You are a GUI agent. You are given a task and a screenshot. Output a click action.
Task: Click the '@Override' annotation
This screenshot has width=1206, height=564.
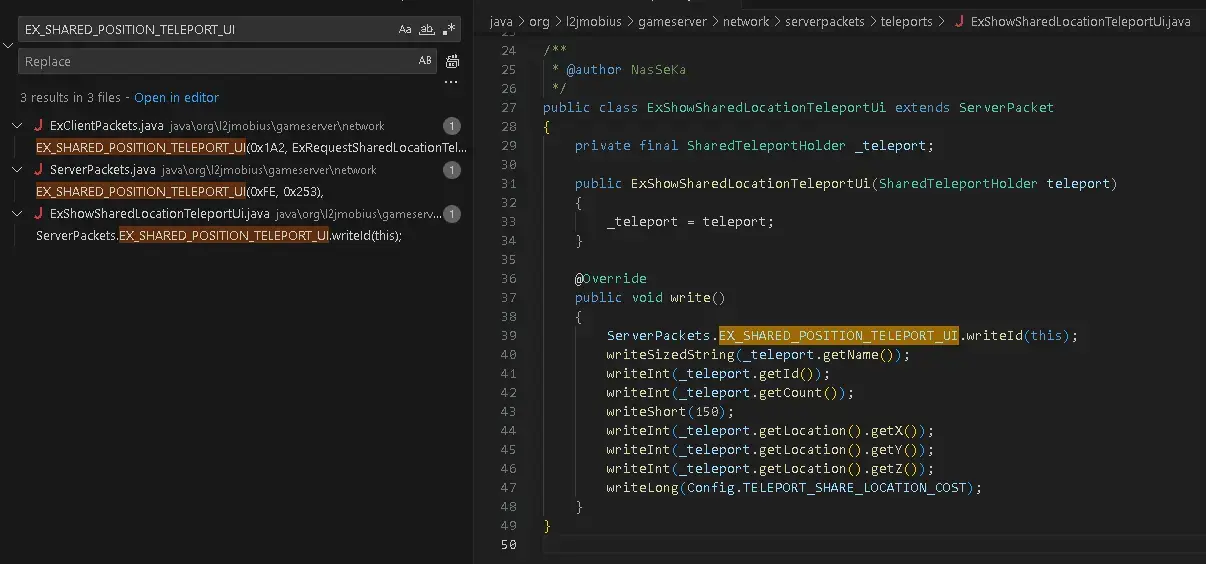click(610, 278)
